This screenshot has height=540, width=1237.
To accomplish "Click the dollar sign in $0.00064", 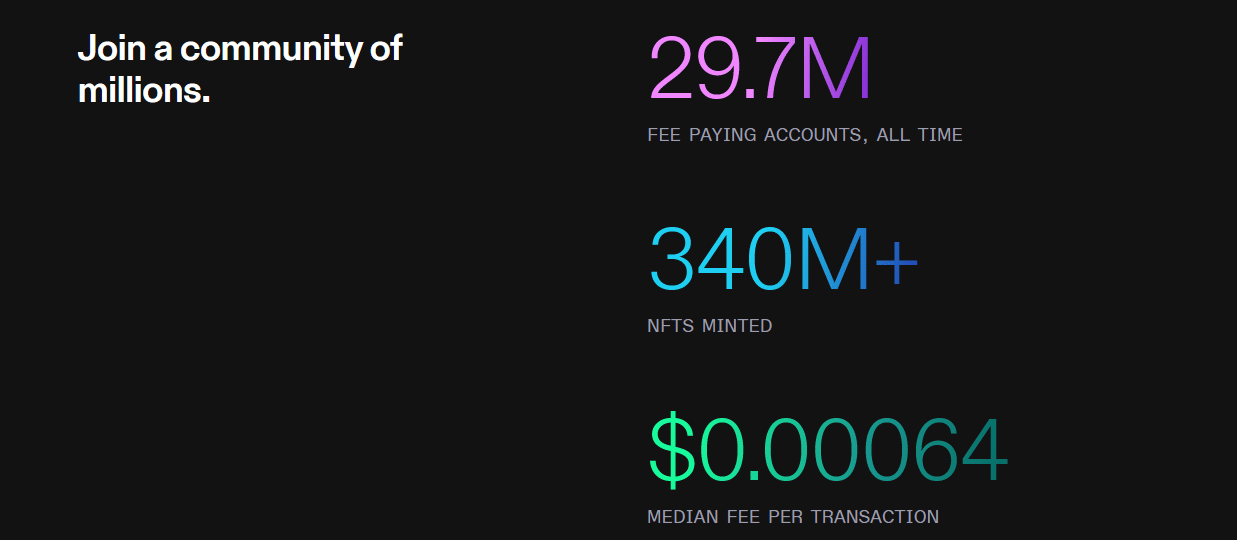I will [671, 451].
